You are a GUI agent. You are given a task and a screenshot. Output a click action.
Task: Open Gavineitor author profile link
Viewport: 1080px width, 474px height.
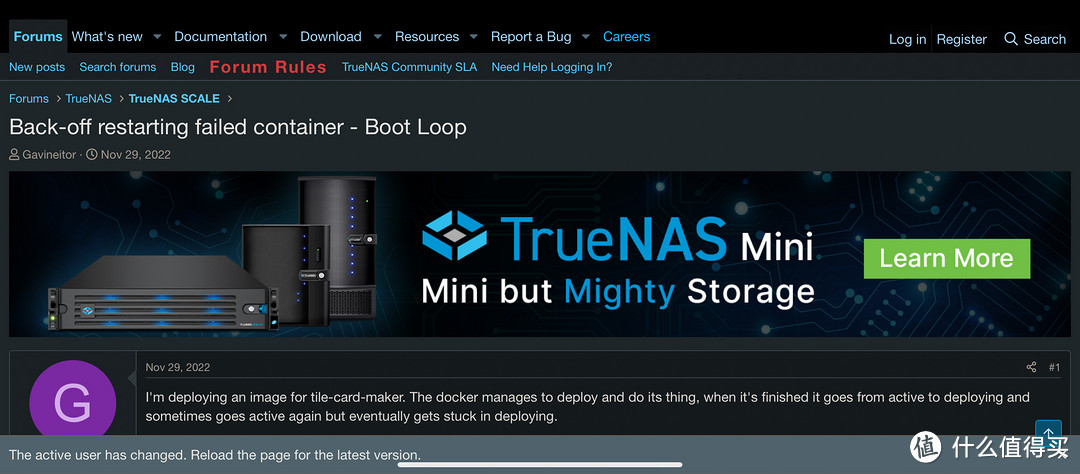(x=49, y=154)
